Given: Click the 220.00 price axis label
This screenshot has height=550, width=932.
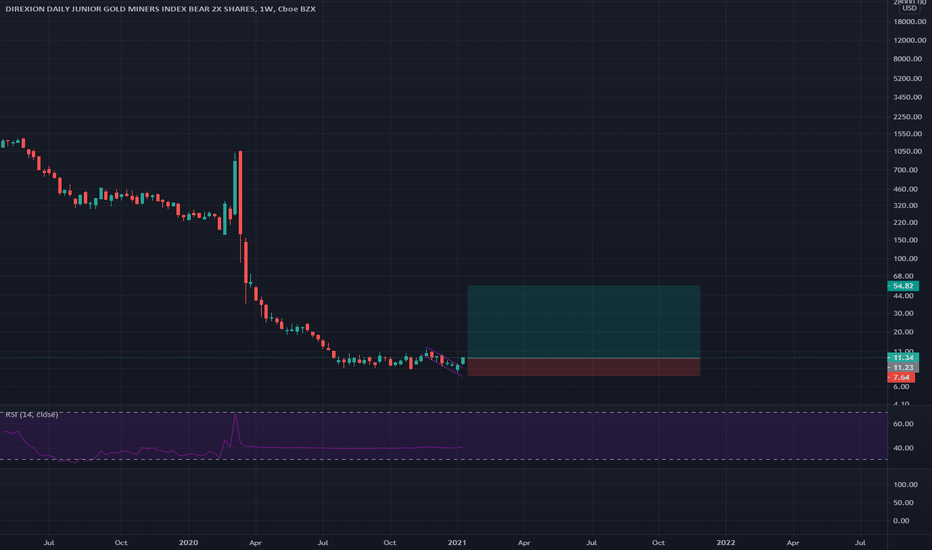Looking at the screenshot, I should tap(905, 222).
